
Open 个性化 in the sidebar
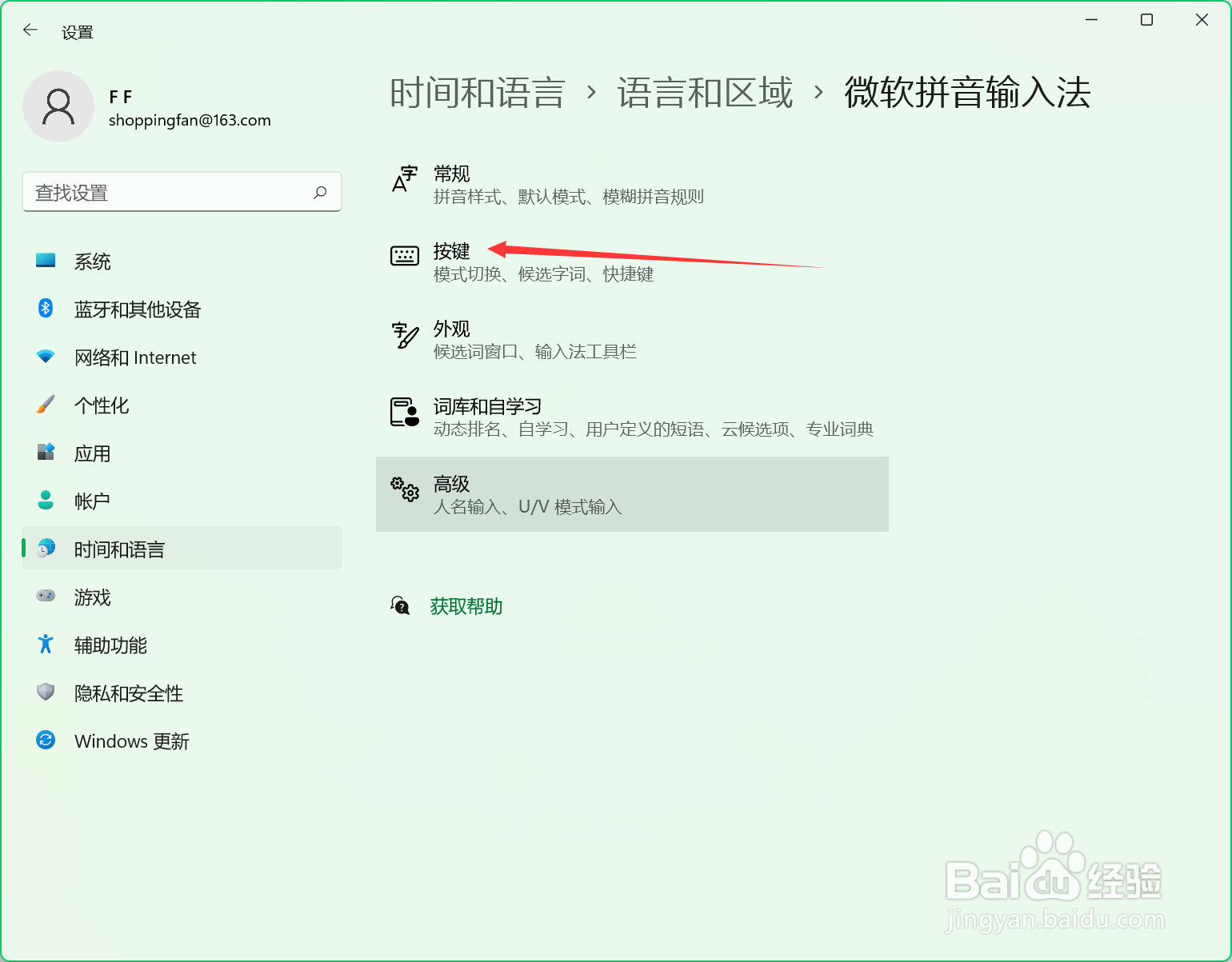tap(102, 405)
